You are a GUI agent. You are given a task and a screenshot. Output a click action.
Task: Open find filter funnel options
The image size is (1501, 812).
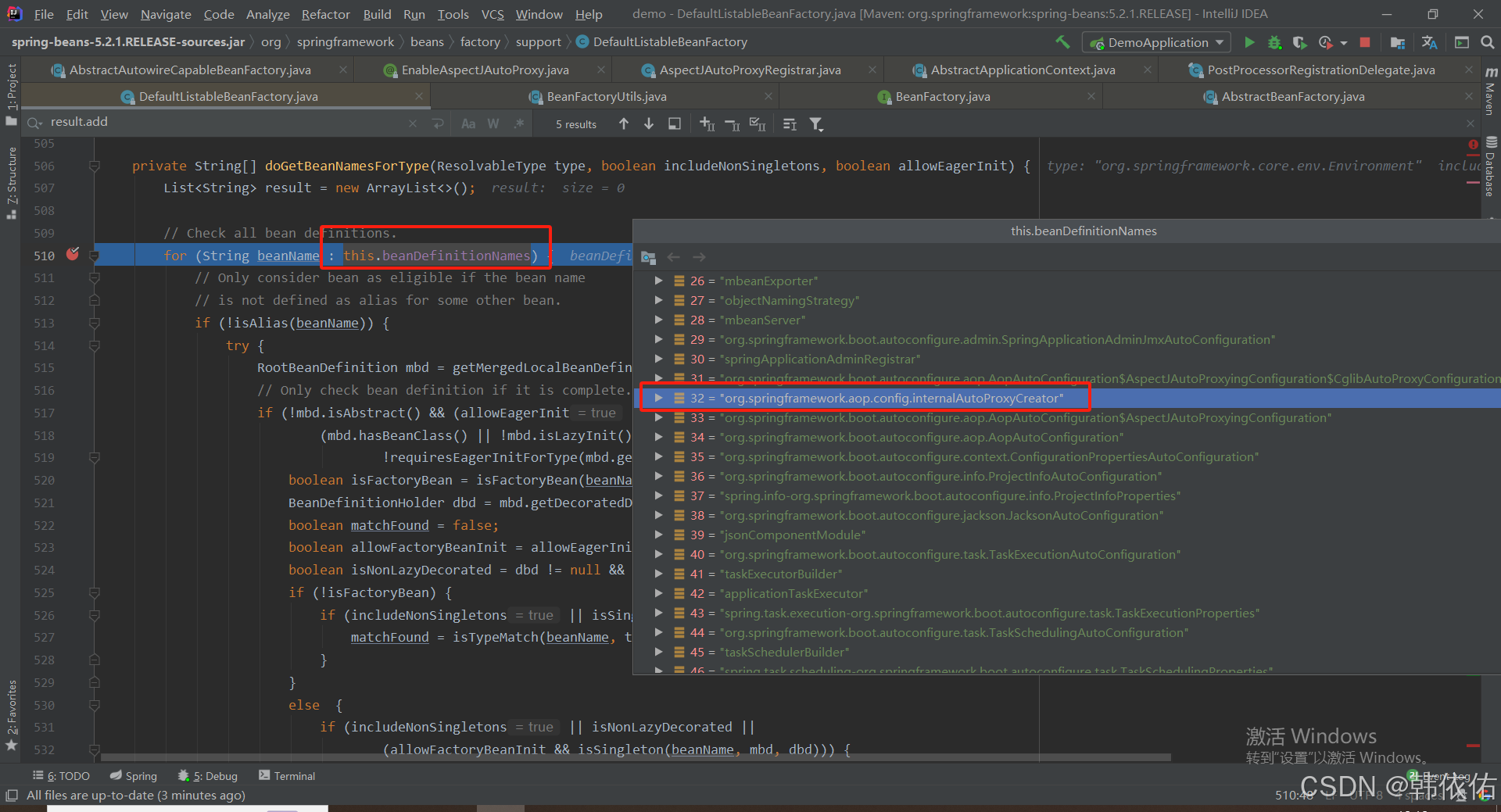coord(816,123)
